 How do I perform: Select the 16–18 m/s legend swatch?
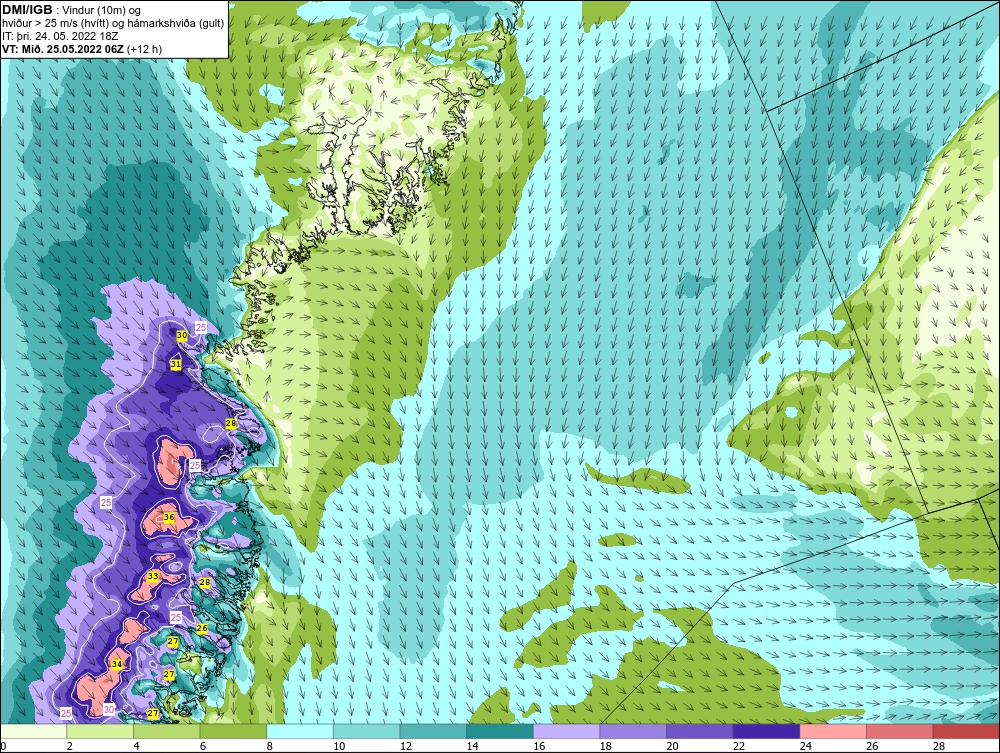point(566,731)
